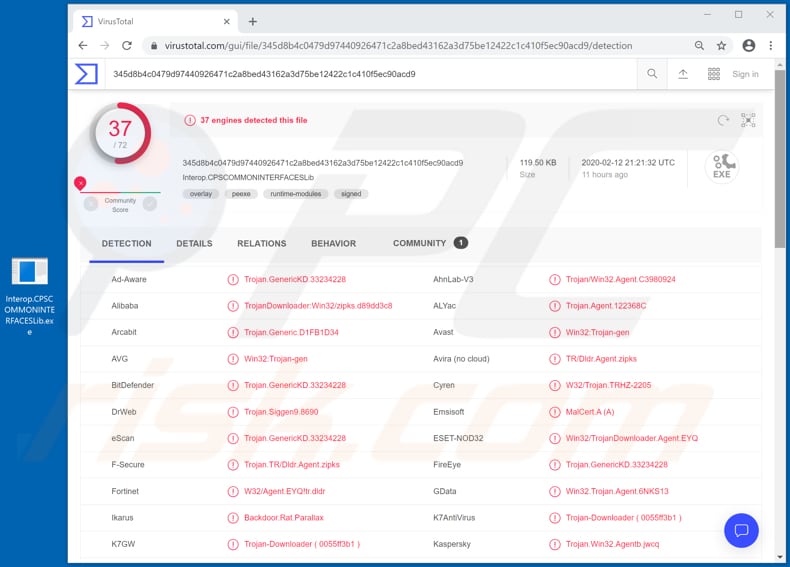Viewport: 790px width, 567px height.
Task: Click the 37 engines detected alert icon
Action: [189, 120]
